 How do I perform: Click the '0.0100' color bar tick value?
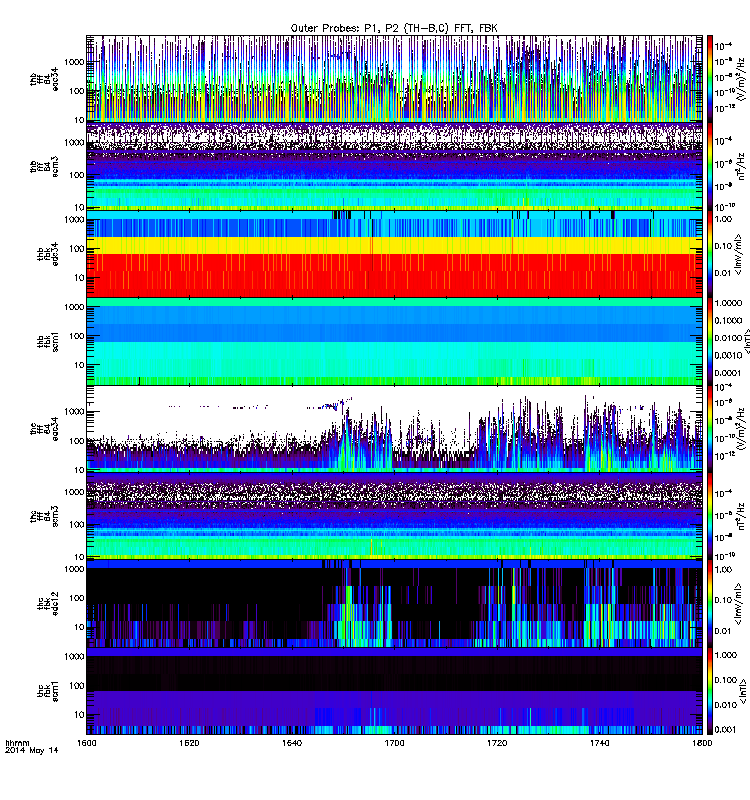pos(728,338)
